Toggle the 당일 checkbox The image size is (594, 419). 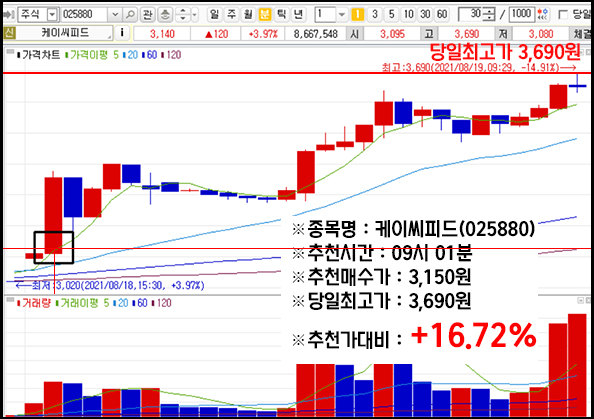click(563, 15)
